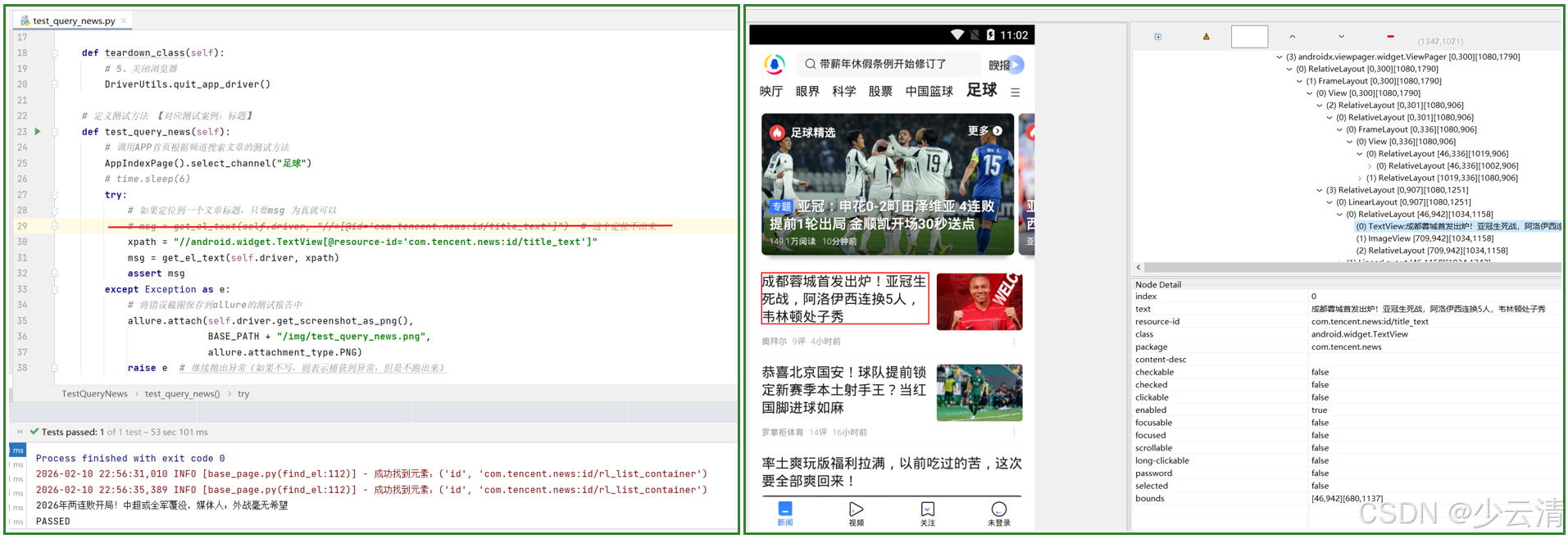Image resolution: width=1568 pixels, height=539 pixels.
Task: Tap the 新闻 bottom navigation icon
Action: point(785,514)
